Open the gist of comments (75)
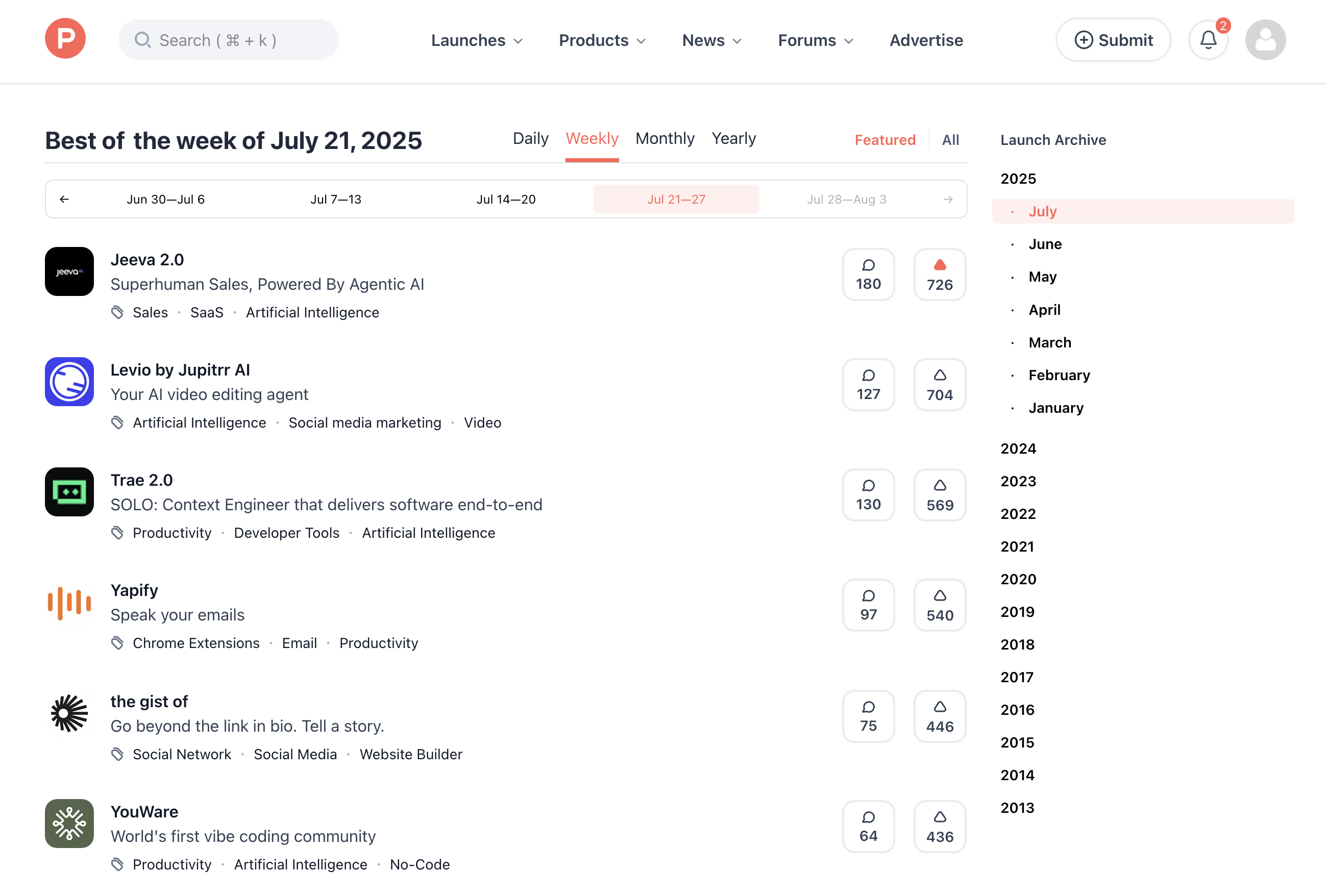The width and height of the screenshot is (1327, 896). point(869,716)
